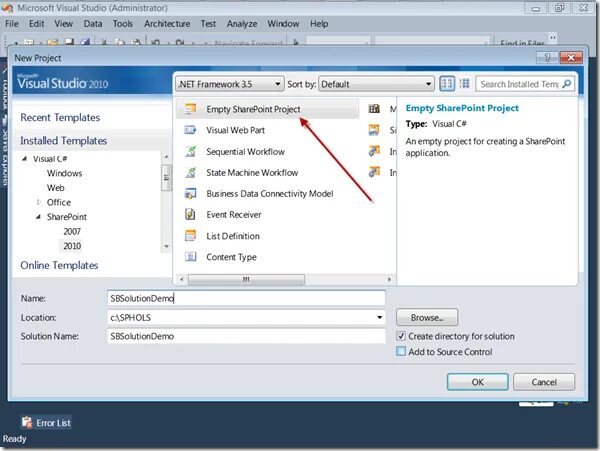The height and width of the screenshot is (451, 600).
Task: Open the Edit menu
Action: [36, 24]
